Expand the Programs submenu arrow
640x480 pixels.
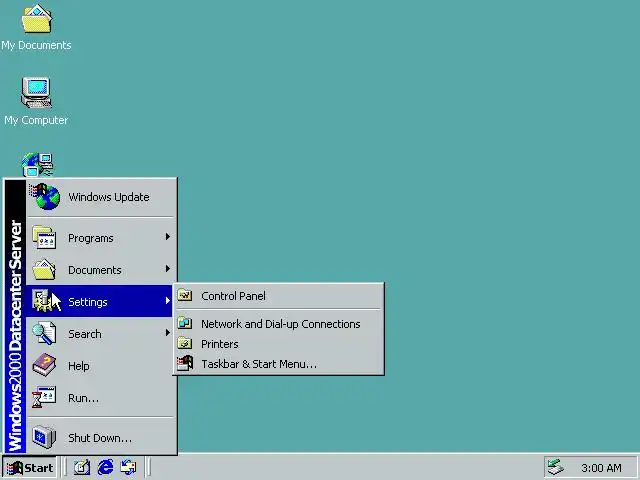pos(167,237)
